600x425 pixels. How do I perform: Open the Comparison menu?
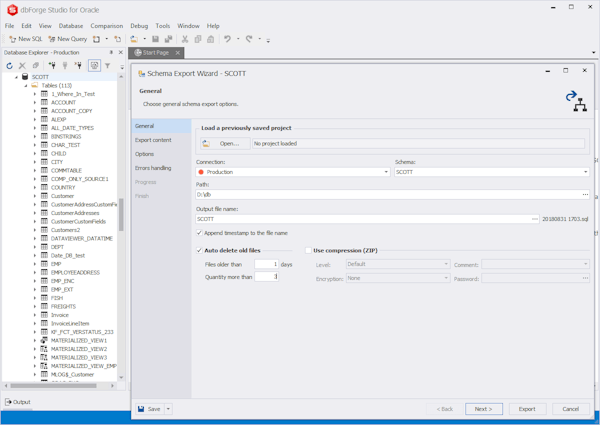(107, 26)
